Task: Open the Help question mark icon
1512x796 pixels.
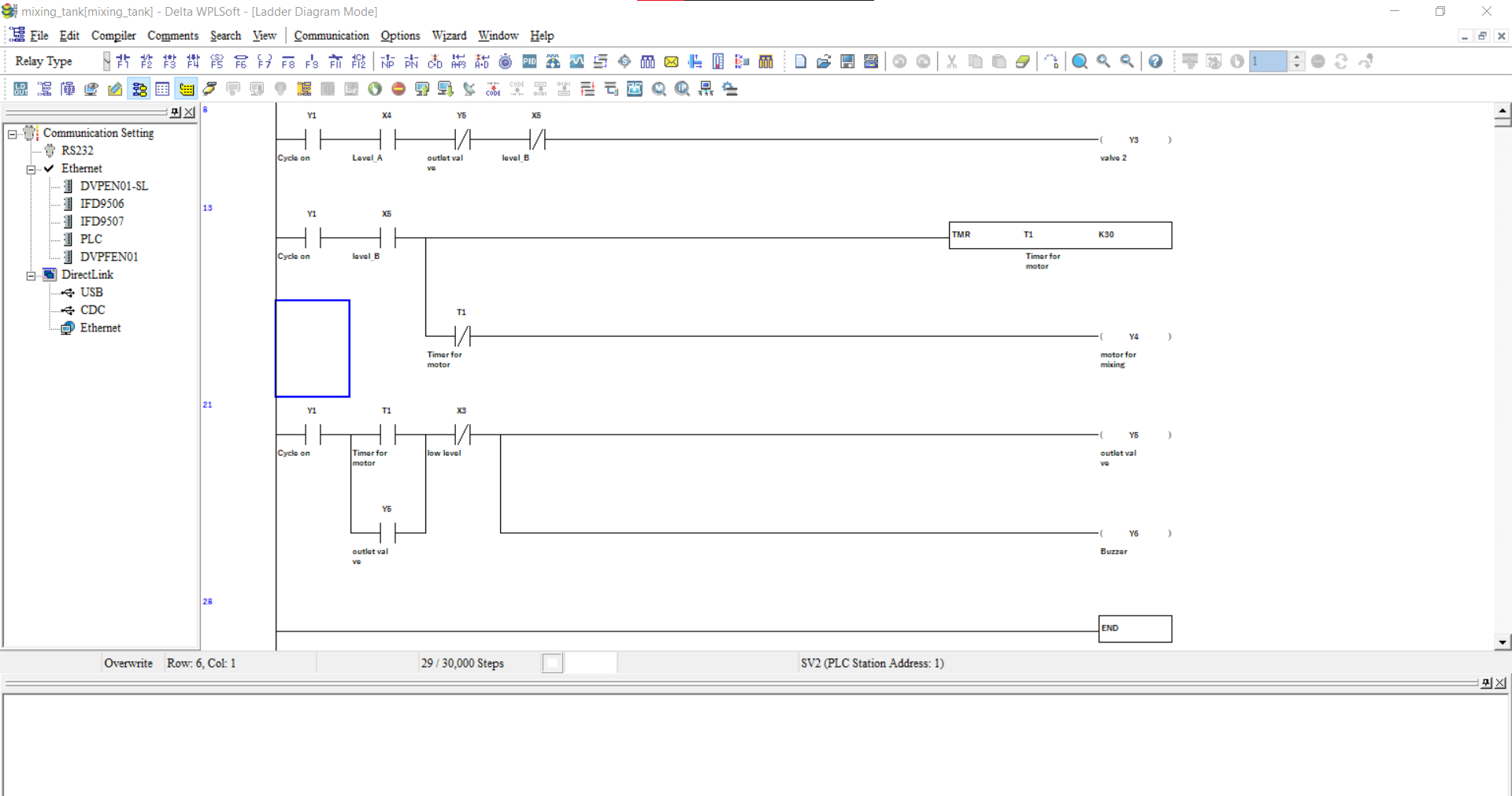Action: pyautogui.click(x=1156, y=61)
